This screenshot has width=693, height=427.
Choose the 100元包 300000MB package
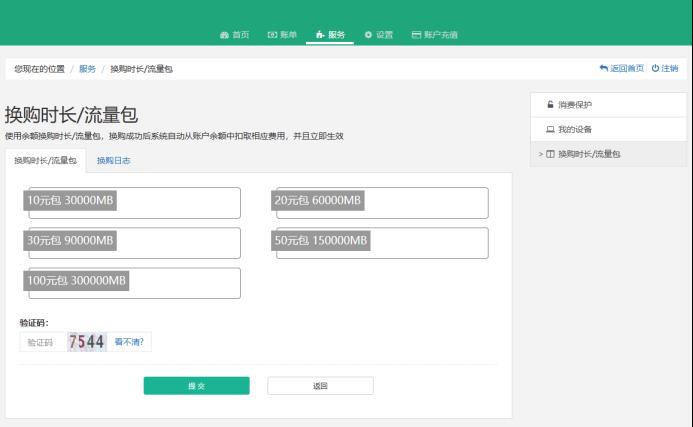[x=133, y=282]
